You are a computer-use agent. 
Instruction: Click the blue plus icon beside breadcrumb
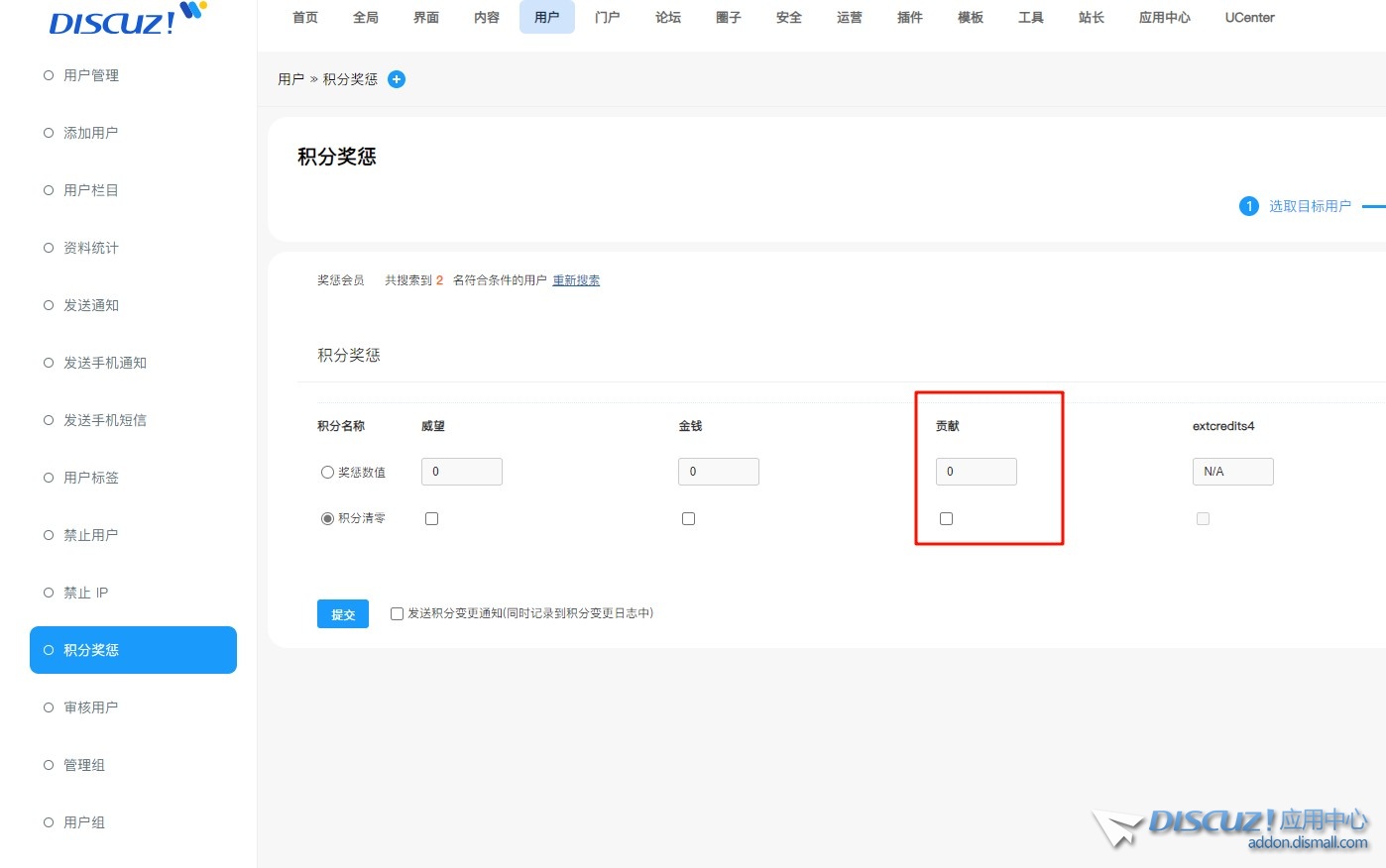click(397, 79)
